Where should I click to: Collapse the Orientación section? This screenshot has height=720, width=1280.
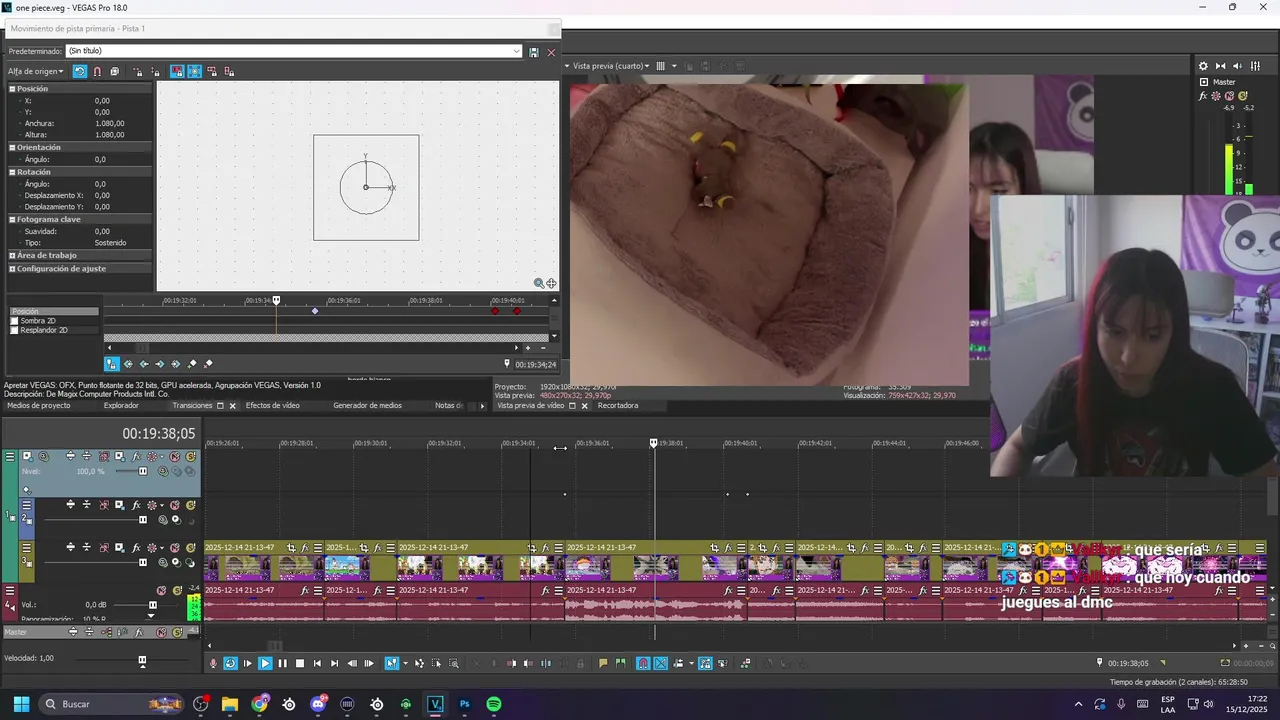point(13,147)
